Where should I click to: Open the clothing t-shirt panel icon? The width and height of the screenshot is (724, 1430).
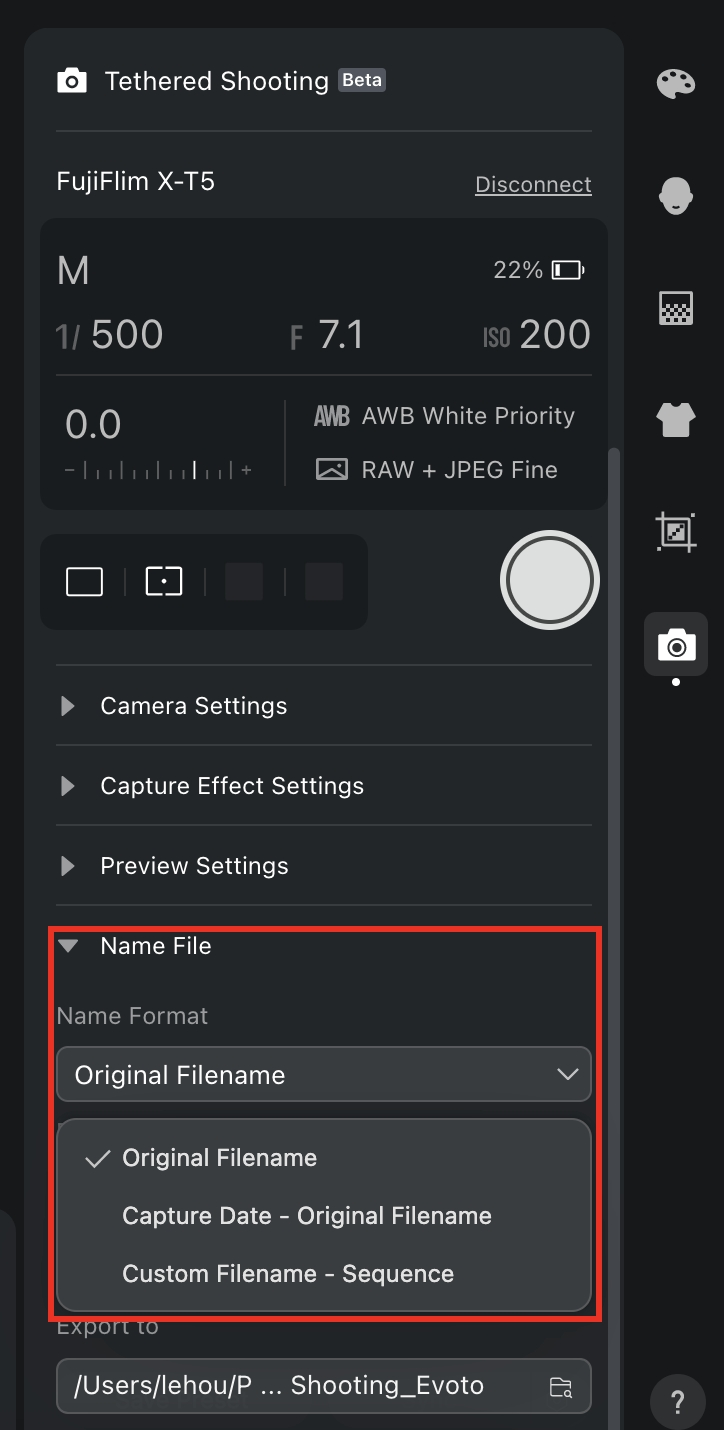tap(676, 420)
